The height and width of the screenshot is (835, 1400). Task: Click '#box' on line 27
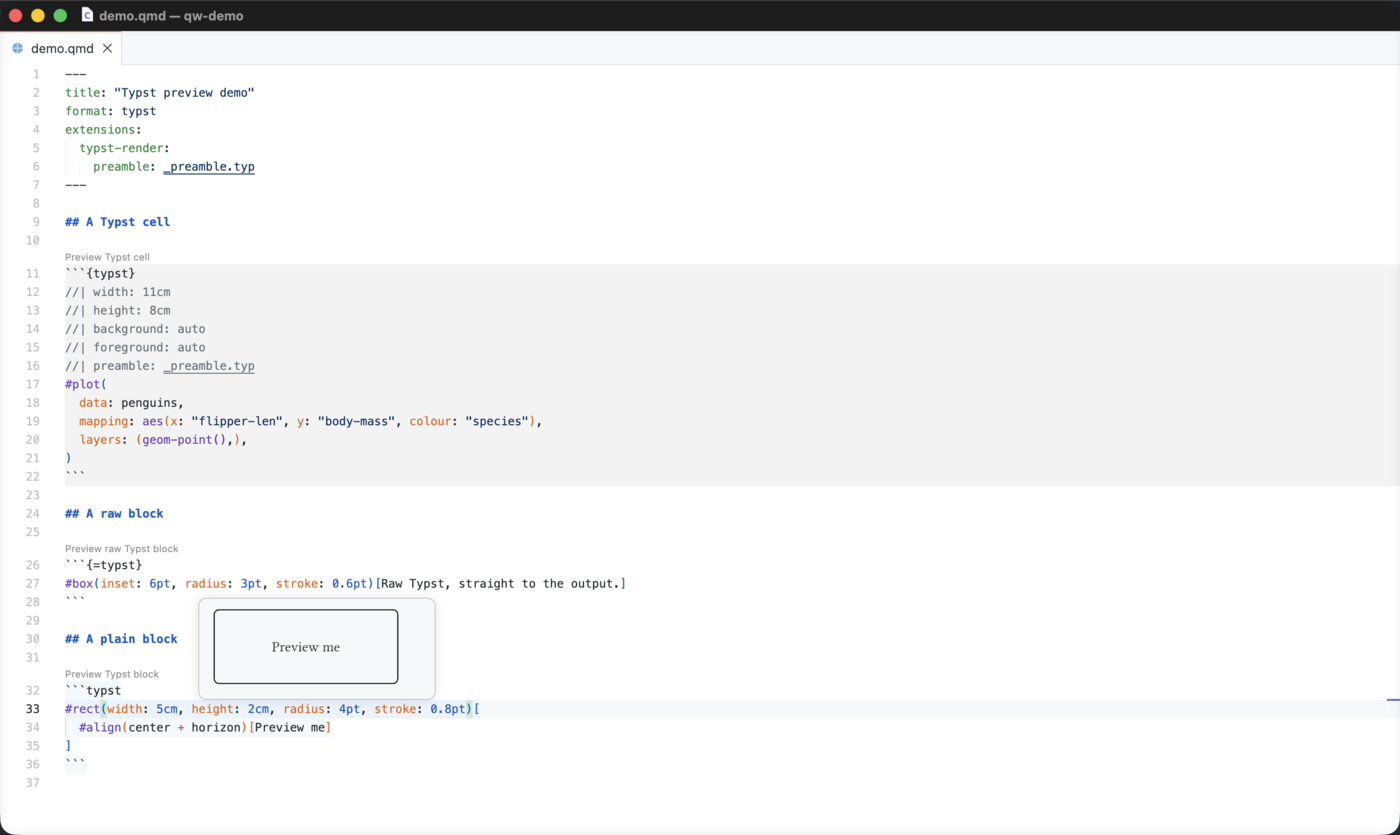point(79,584)
